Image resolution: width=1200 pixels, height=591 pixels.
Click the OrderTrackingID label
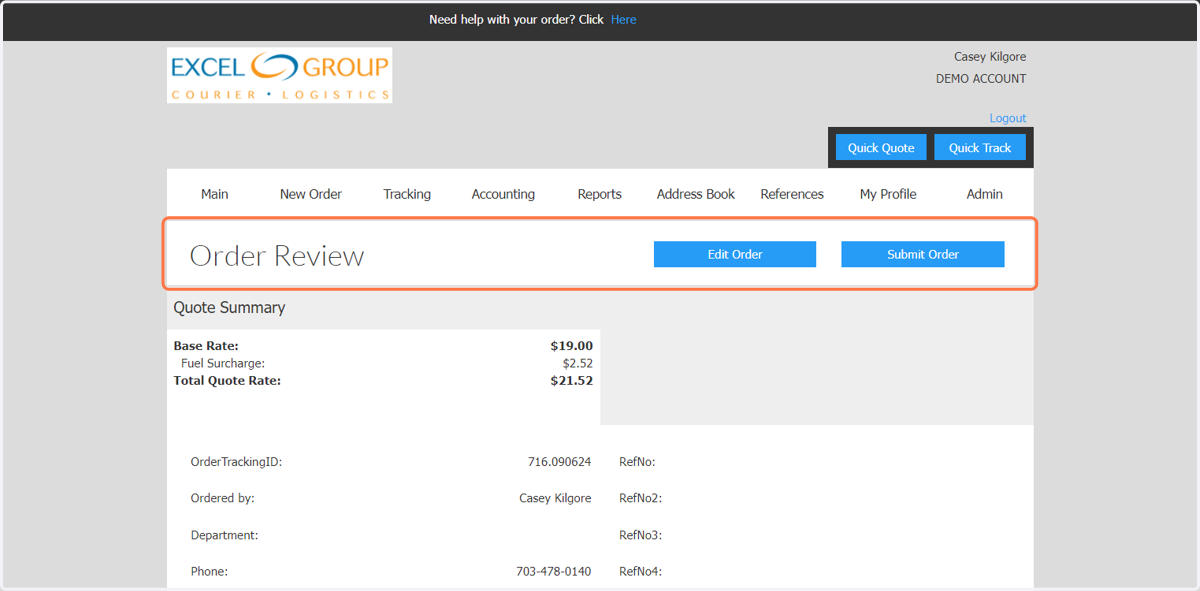pos(236,462)
